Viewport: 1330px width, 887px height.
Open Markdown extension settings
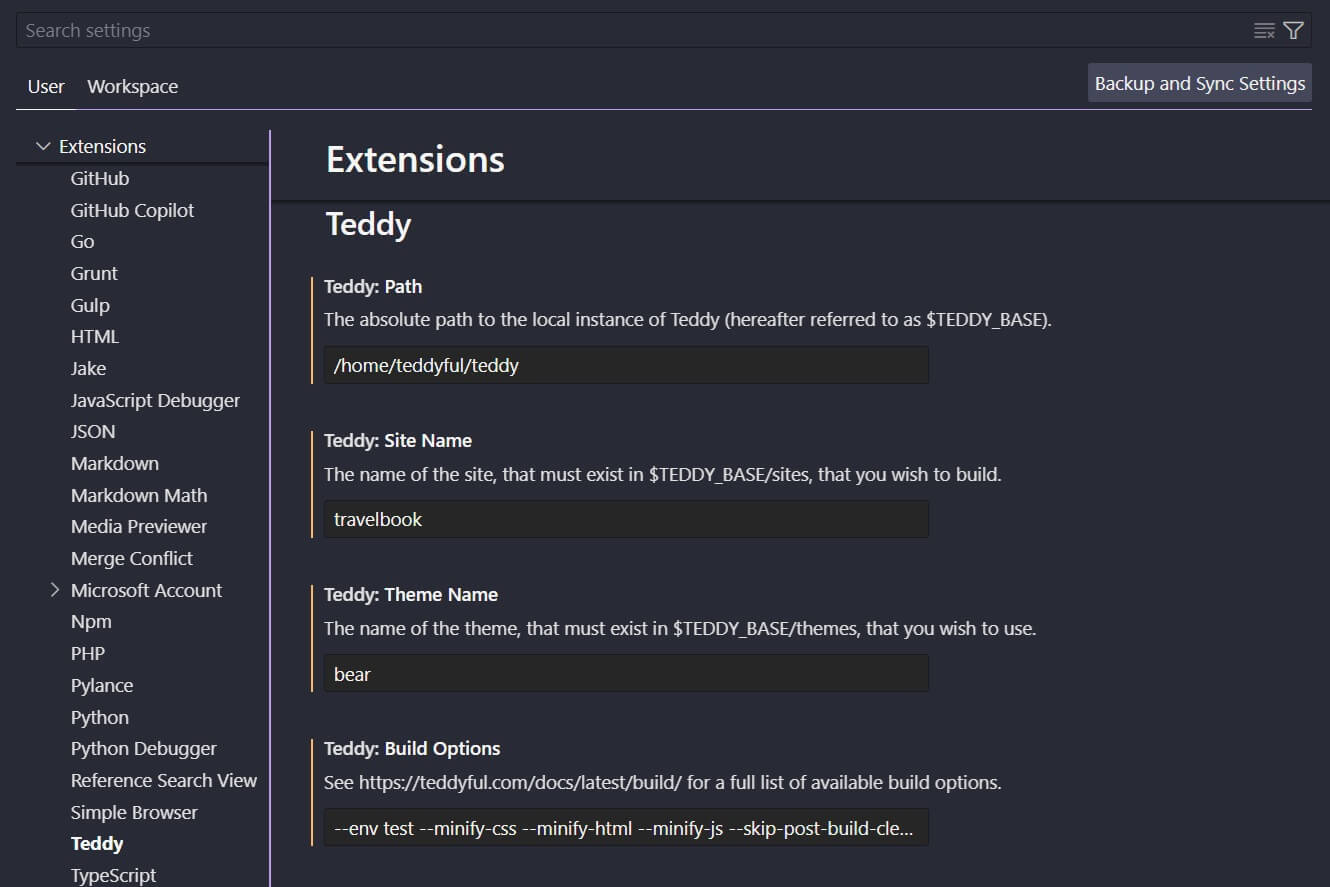(x=114, y=463)
